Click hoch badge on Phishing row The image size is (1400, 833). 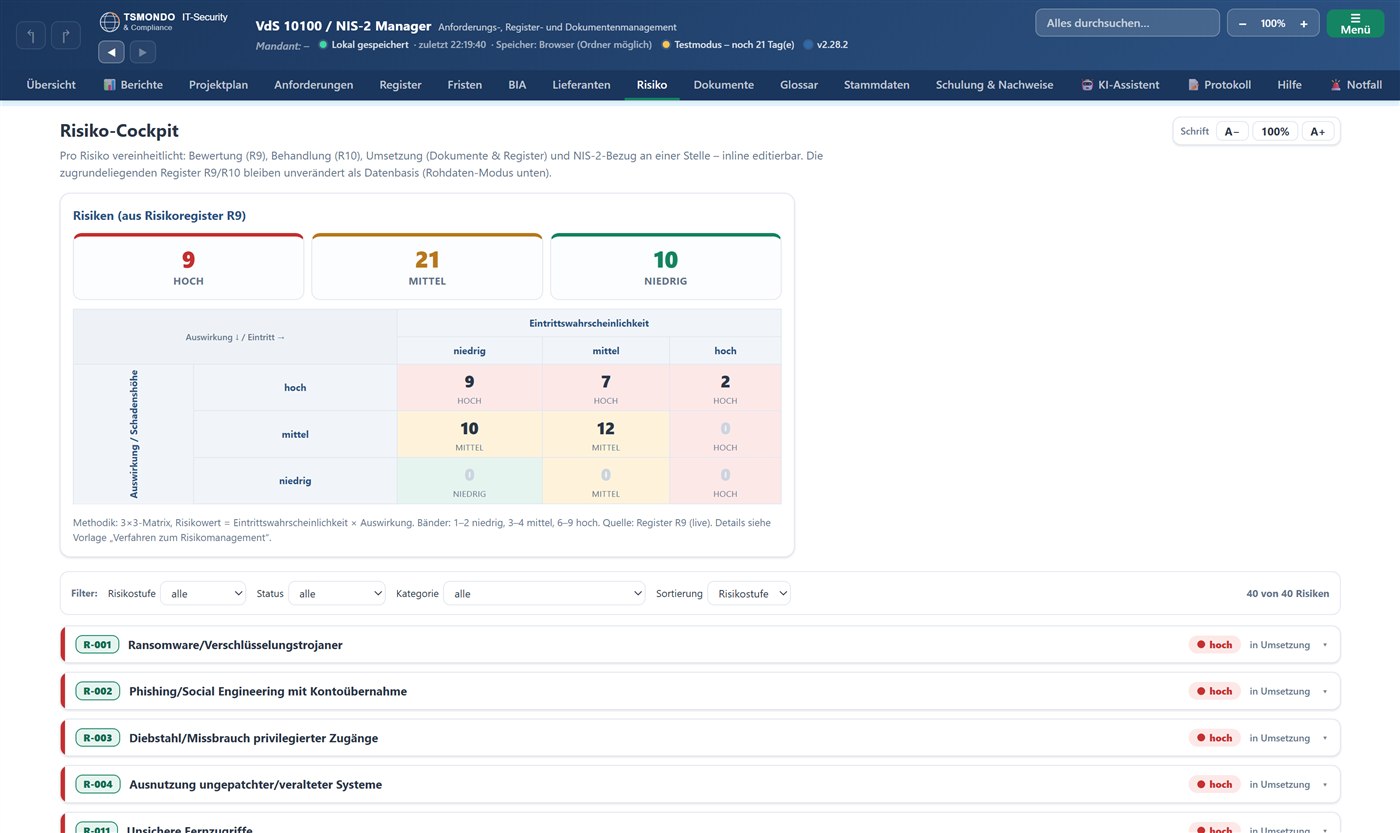point(1214,691)
